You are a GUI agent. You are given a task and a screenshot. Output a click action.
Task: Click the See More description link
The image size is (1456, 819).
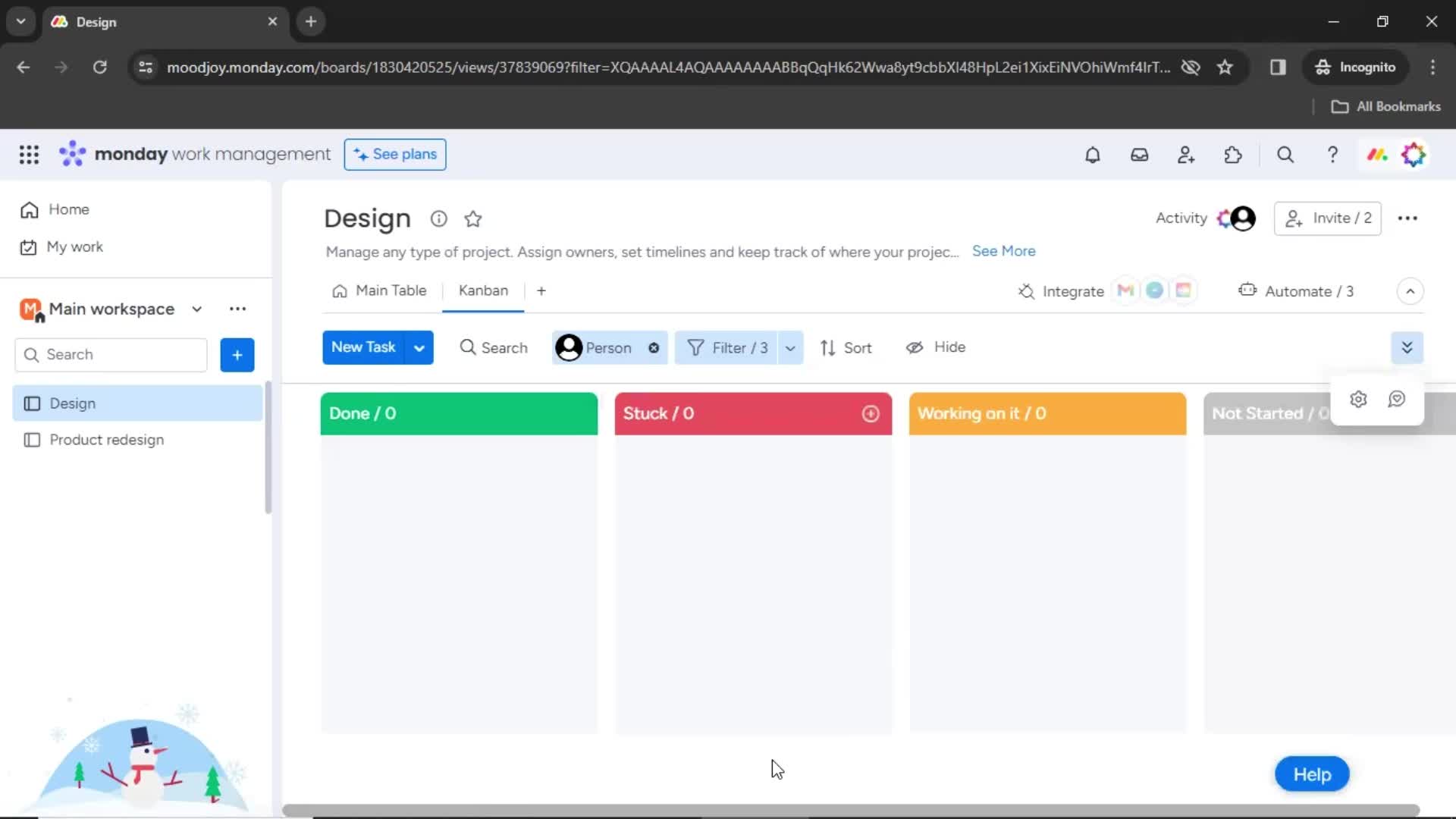[1004, 251]
